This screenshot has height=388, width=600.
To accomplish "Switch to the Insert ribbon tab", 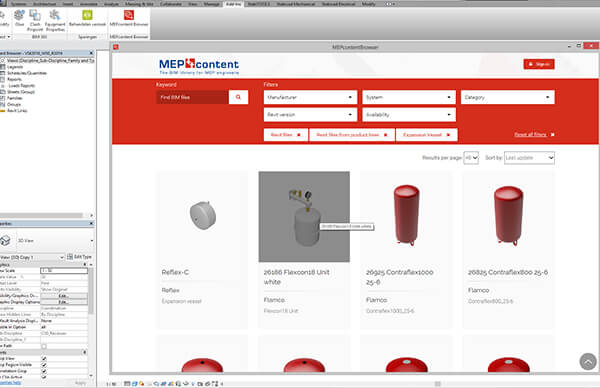I will [x=68, y=4].
